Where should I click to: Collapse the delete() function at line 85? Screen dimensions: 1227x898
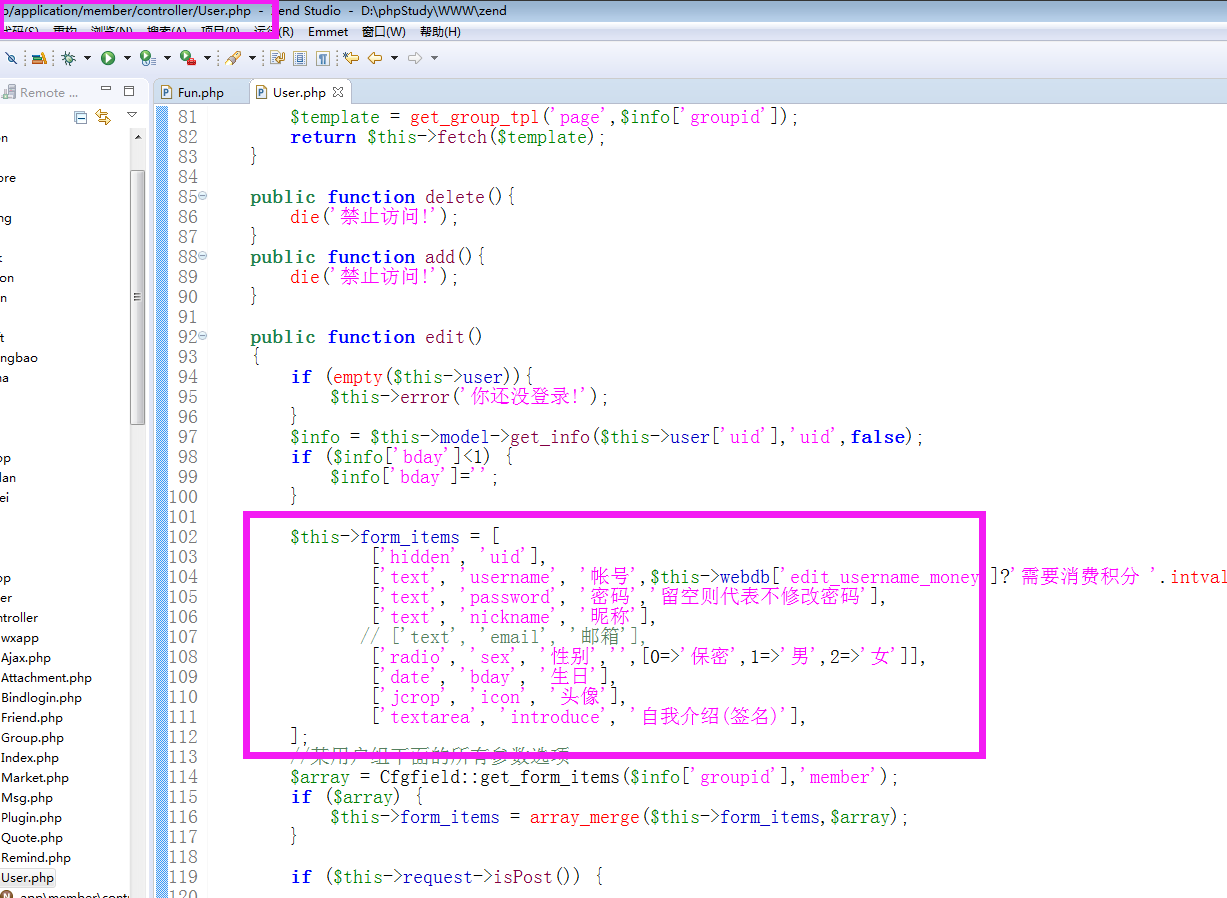tap(203, 196)
